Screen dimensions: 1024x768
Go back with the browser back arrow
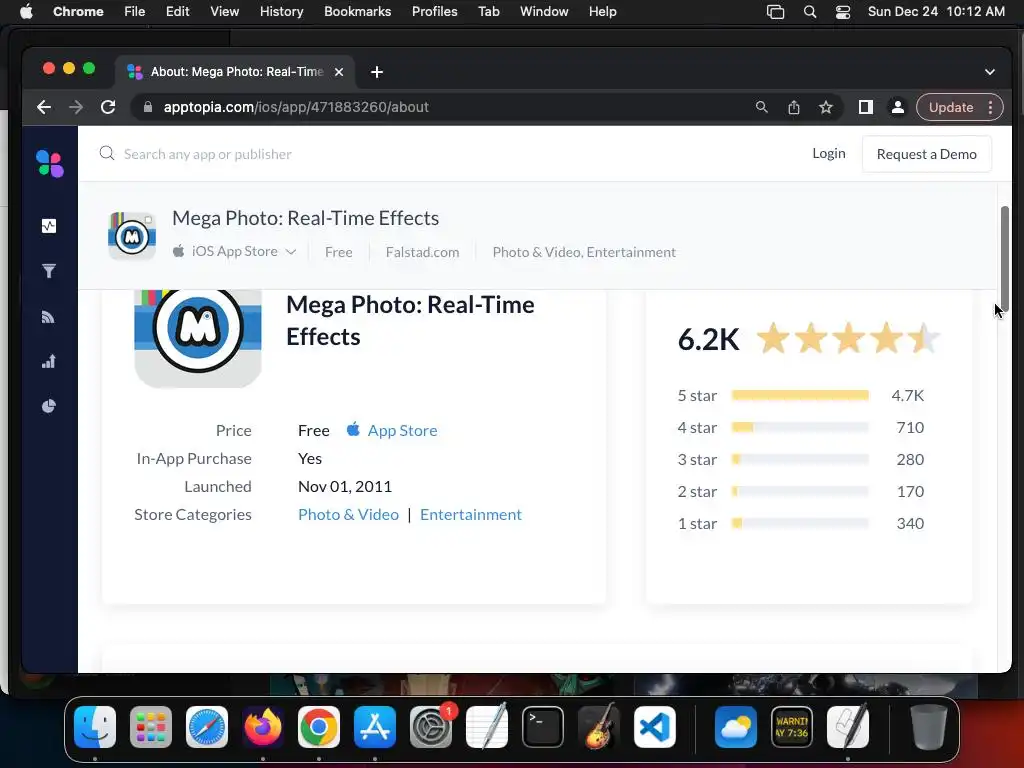click(x=44, y=107)
